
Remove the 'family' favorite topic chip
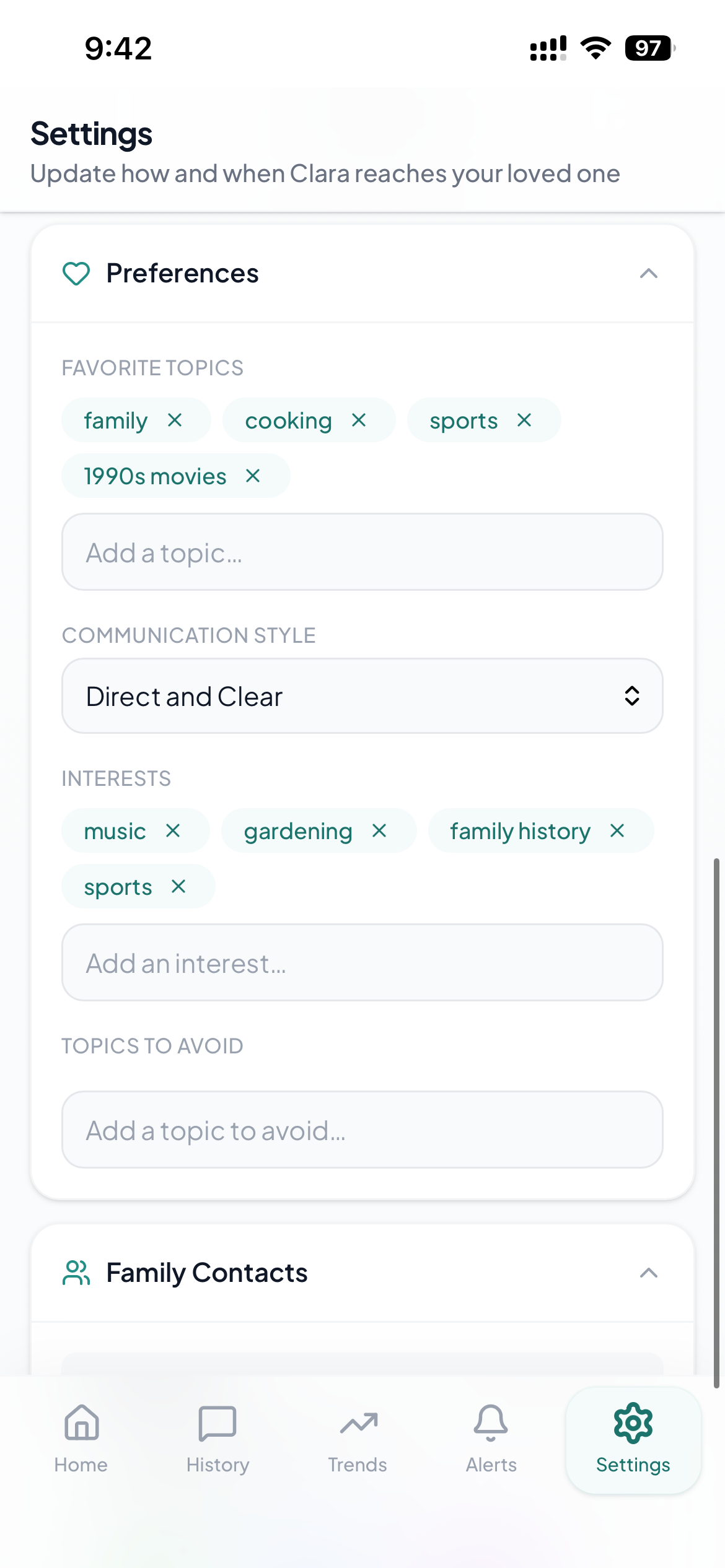pos(175,420)
